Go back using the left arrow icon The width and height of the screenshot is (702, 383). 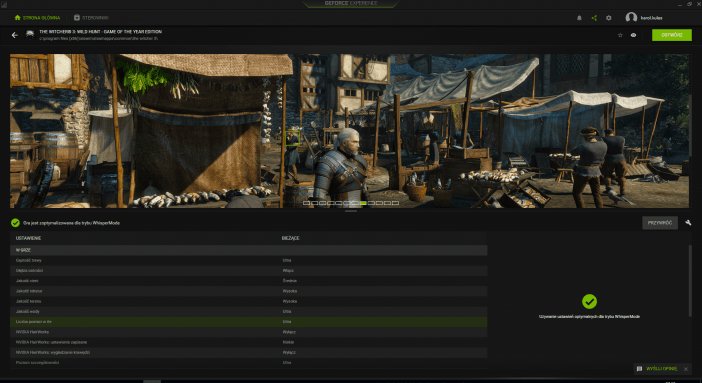point(15,35)
